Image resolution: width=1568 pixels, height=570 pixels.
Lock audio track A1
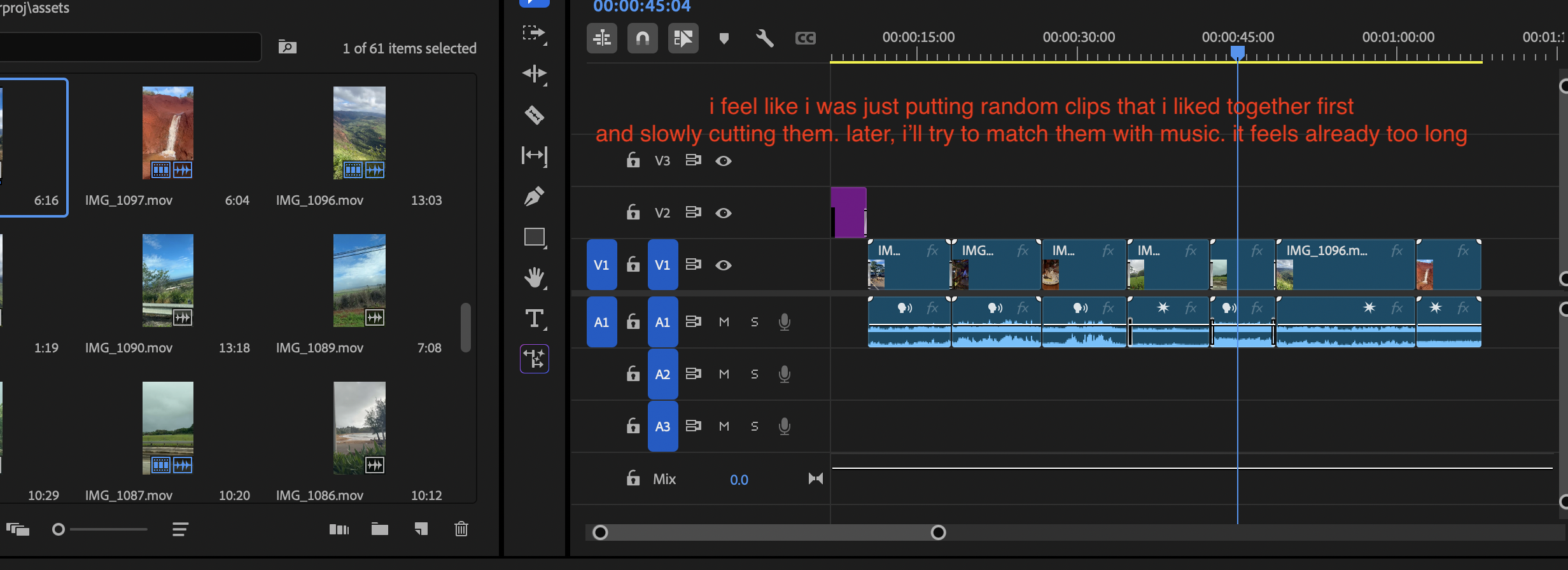(633, 321)
